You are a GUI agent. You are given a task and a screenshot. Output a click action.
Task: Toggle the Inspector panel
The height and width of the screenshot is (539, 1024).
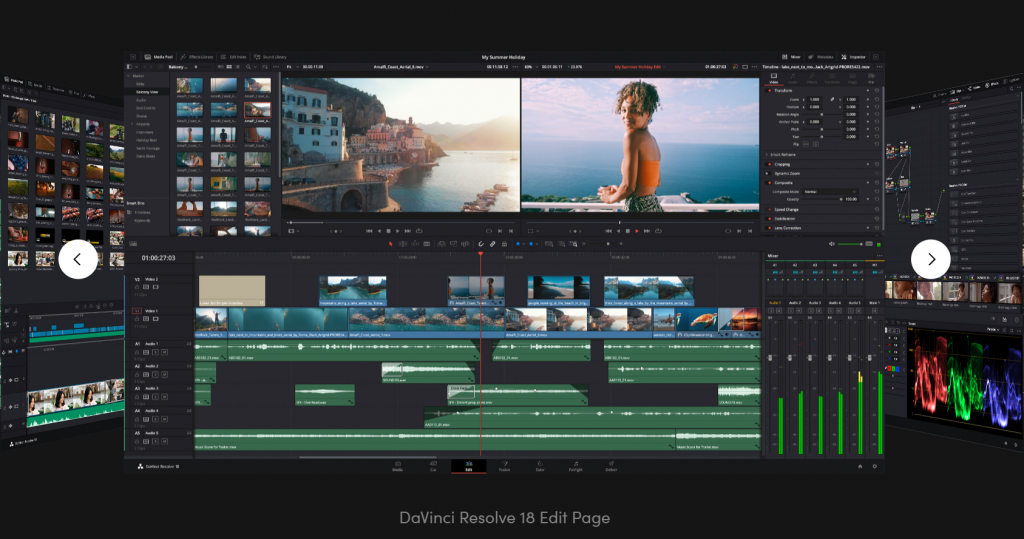[854, 57]
